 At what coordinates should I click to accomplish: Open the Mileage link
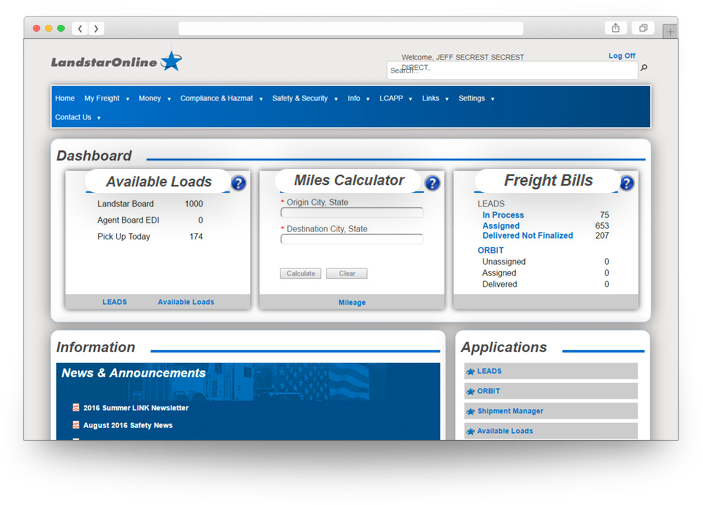(x=352, y=302)
